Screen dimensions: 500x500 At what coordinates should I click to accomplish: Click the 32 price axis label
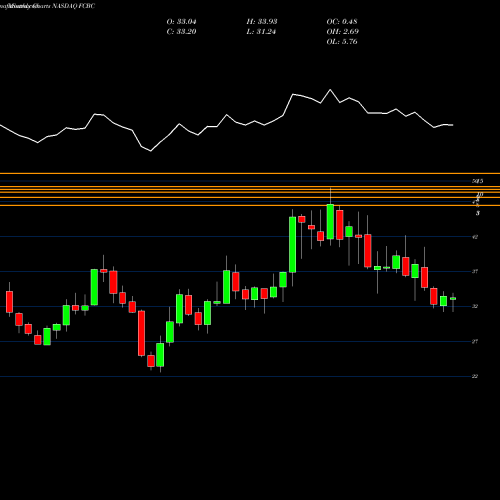pos(475,306)
